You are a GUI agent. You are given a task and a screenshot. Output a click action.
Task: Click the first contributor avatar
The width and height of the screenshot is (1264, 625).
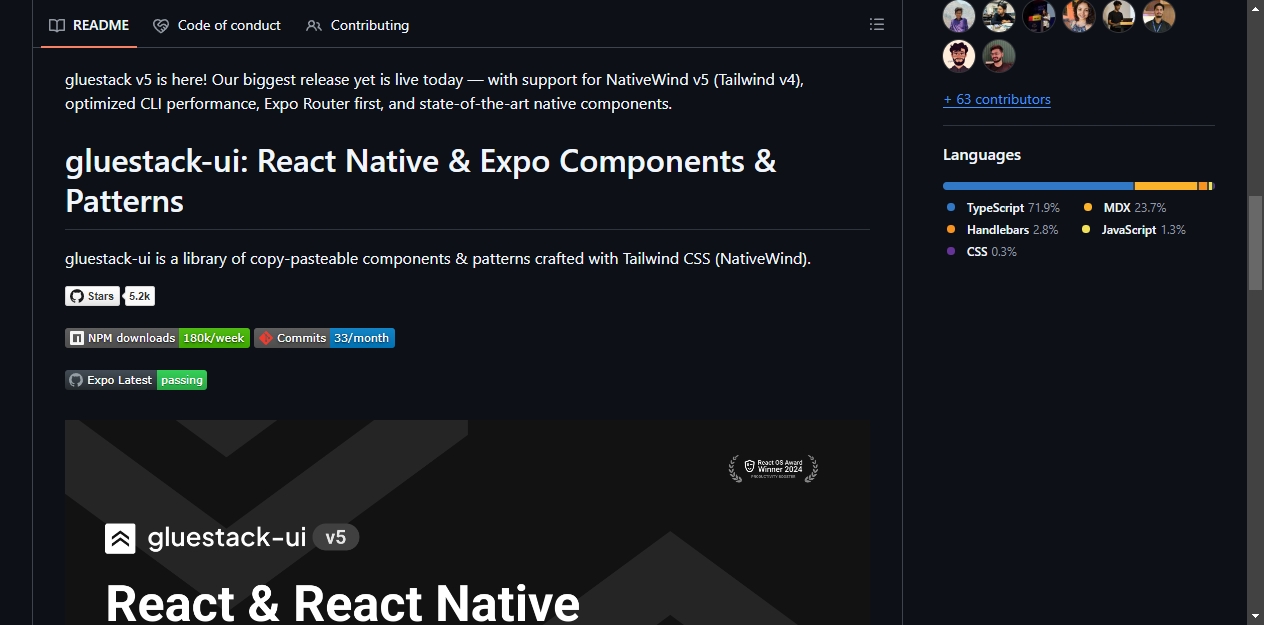[959, 16]
